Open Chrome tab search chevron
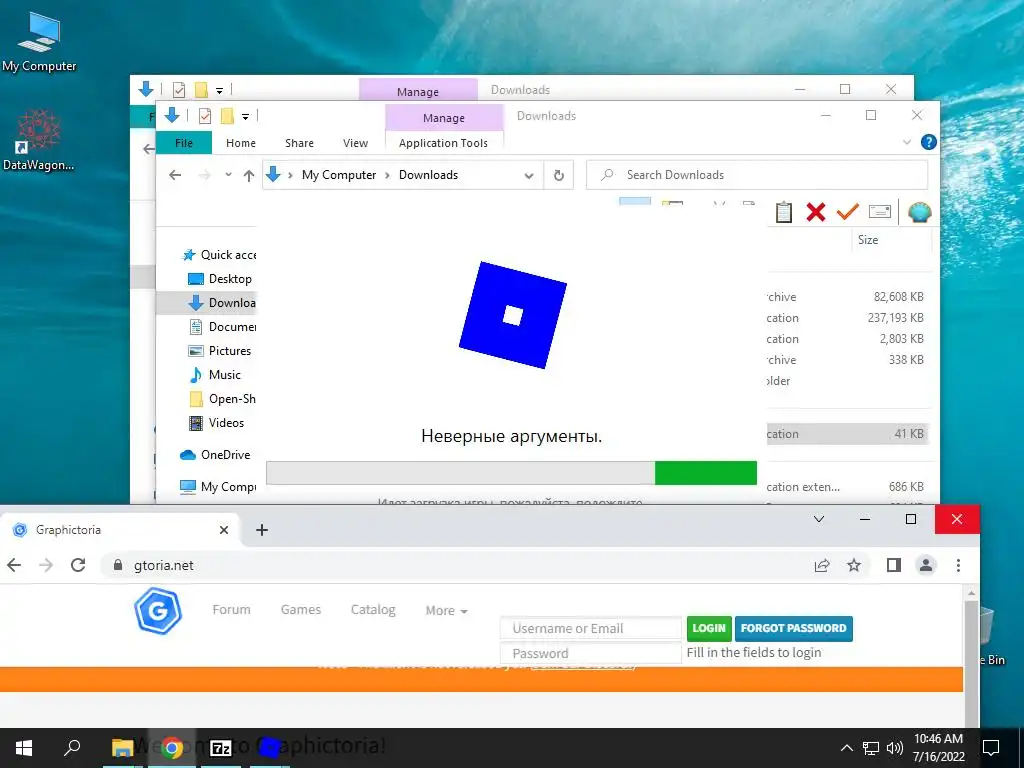Viewport: 1024px width, 768px height. (x=819, y=519)
